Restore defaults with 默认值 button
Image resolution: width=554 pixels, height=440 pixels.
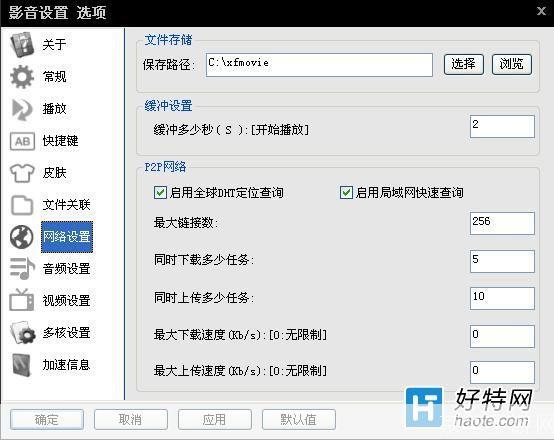299,420
